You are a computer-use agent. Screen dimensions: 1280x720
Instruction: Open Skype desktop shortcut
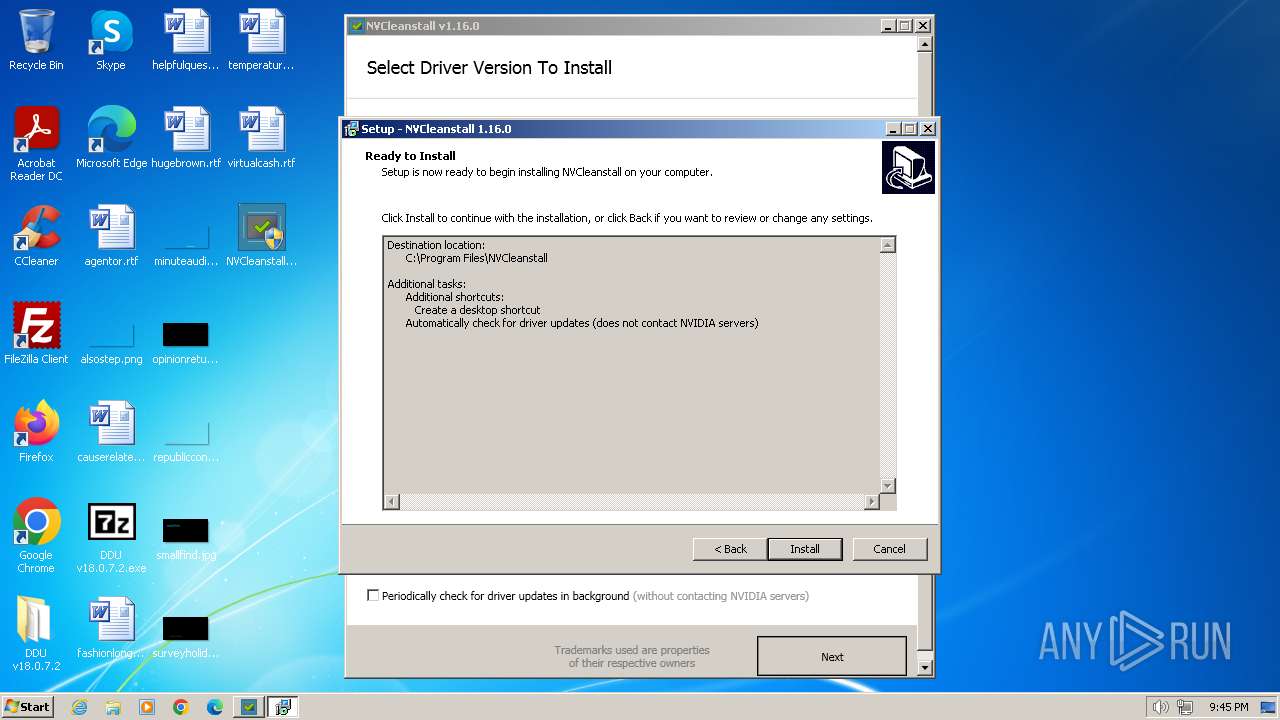[110, 40]
